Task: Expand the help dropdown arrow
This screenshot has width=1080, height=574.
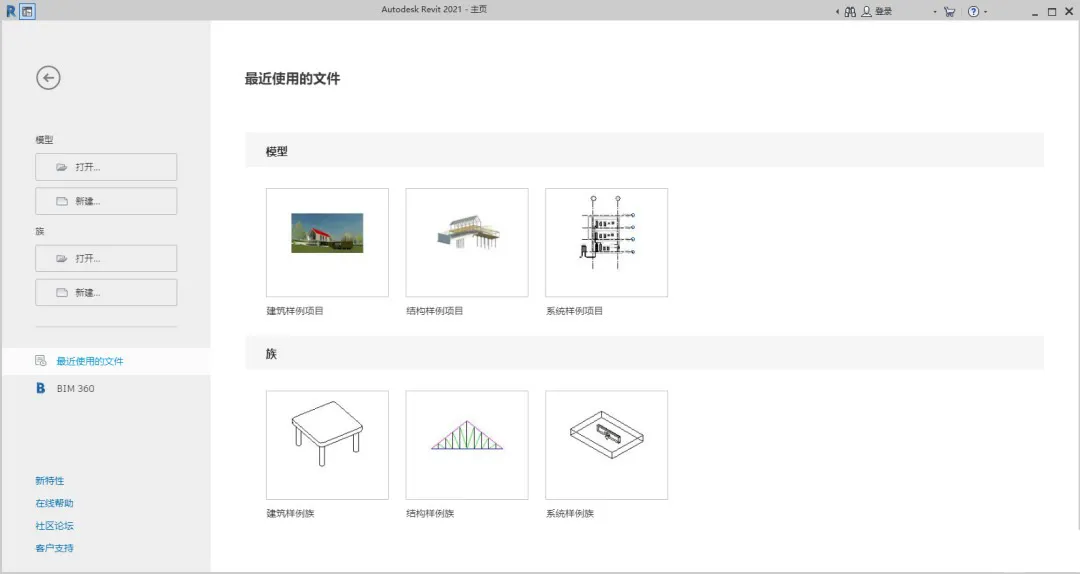Action: click(x=986, y=12)
